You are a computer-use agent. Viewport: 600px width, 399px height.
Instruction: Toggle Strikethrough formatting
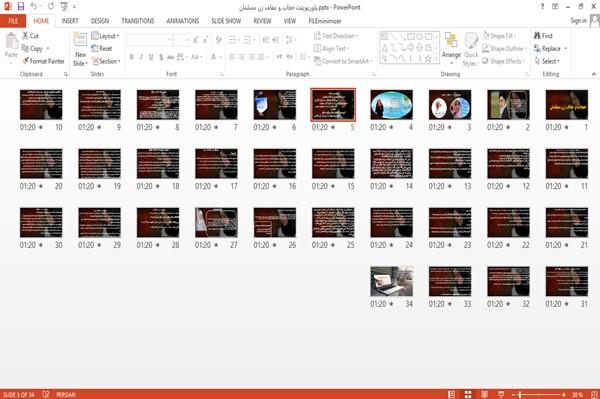(x=171, y=57)
